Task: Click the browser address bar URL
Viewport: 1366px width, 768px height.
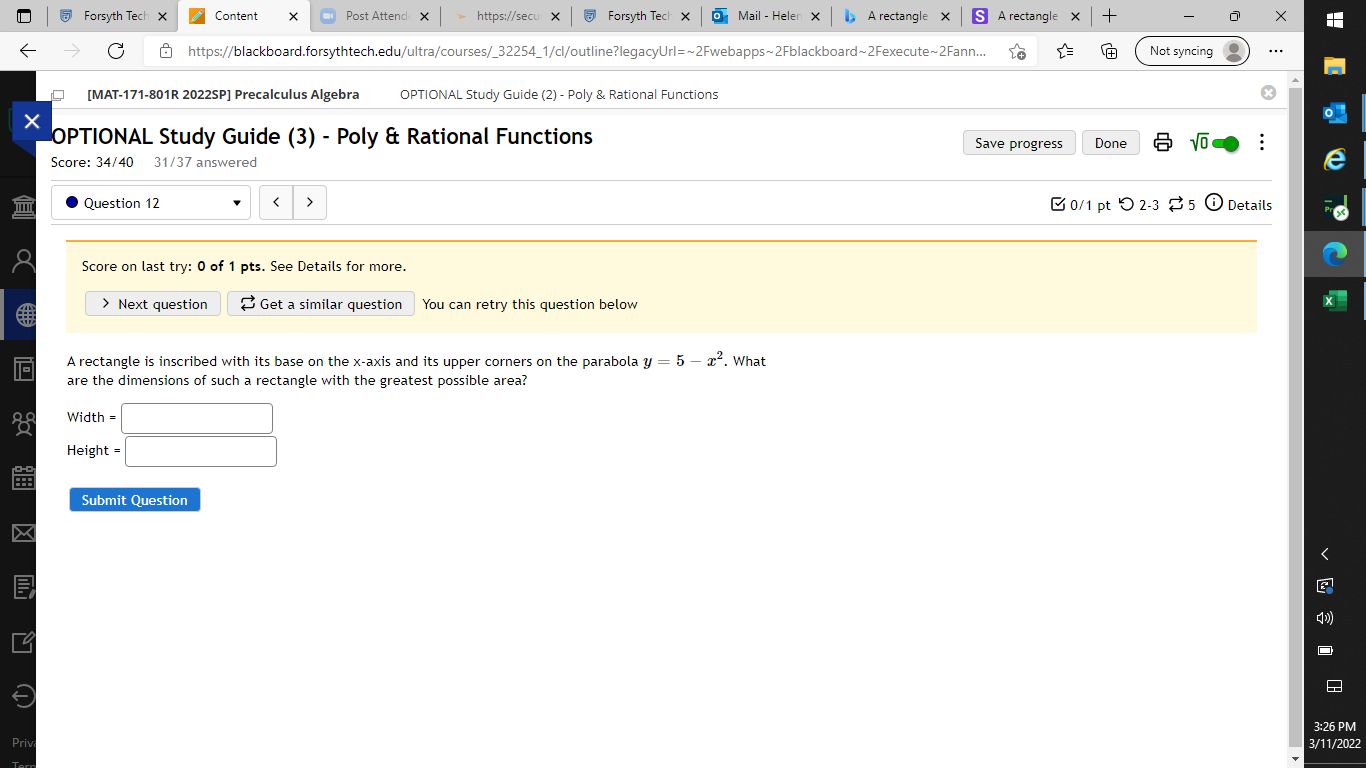Action: [x=586, y=51]
